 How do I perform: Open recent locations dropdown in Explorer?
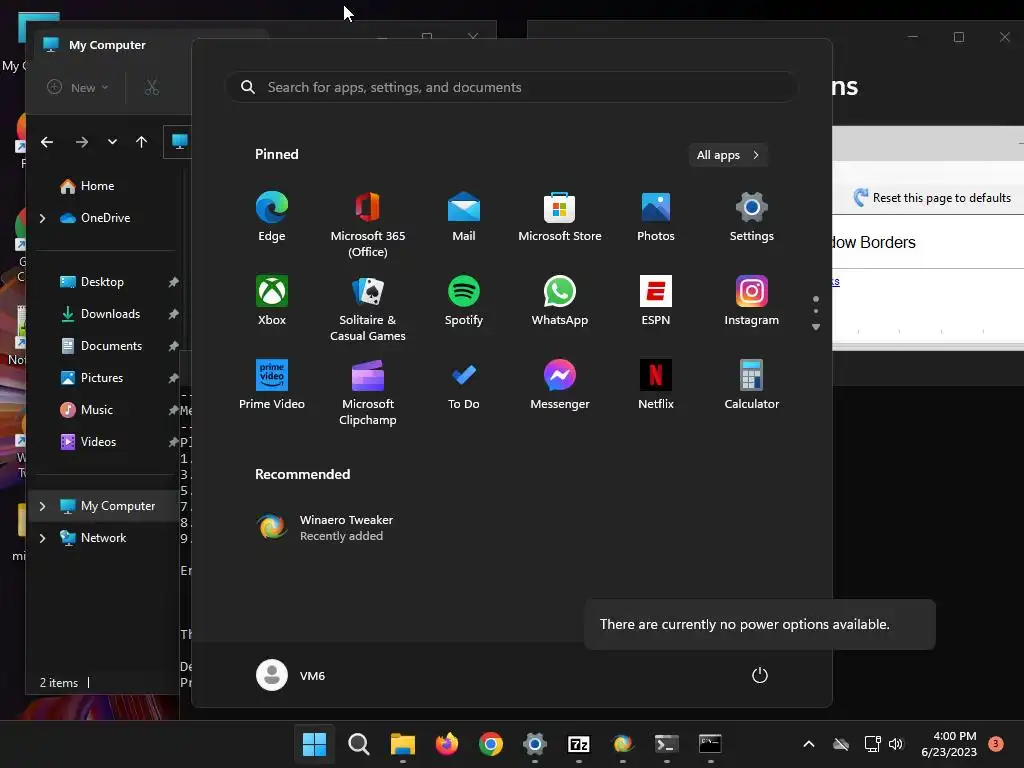(x=112, y=142)
